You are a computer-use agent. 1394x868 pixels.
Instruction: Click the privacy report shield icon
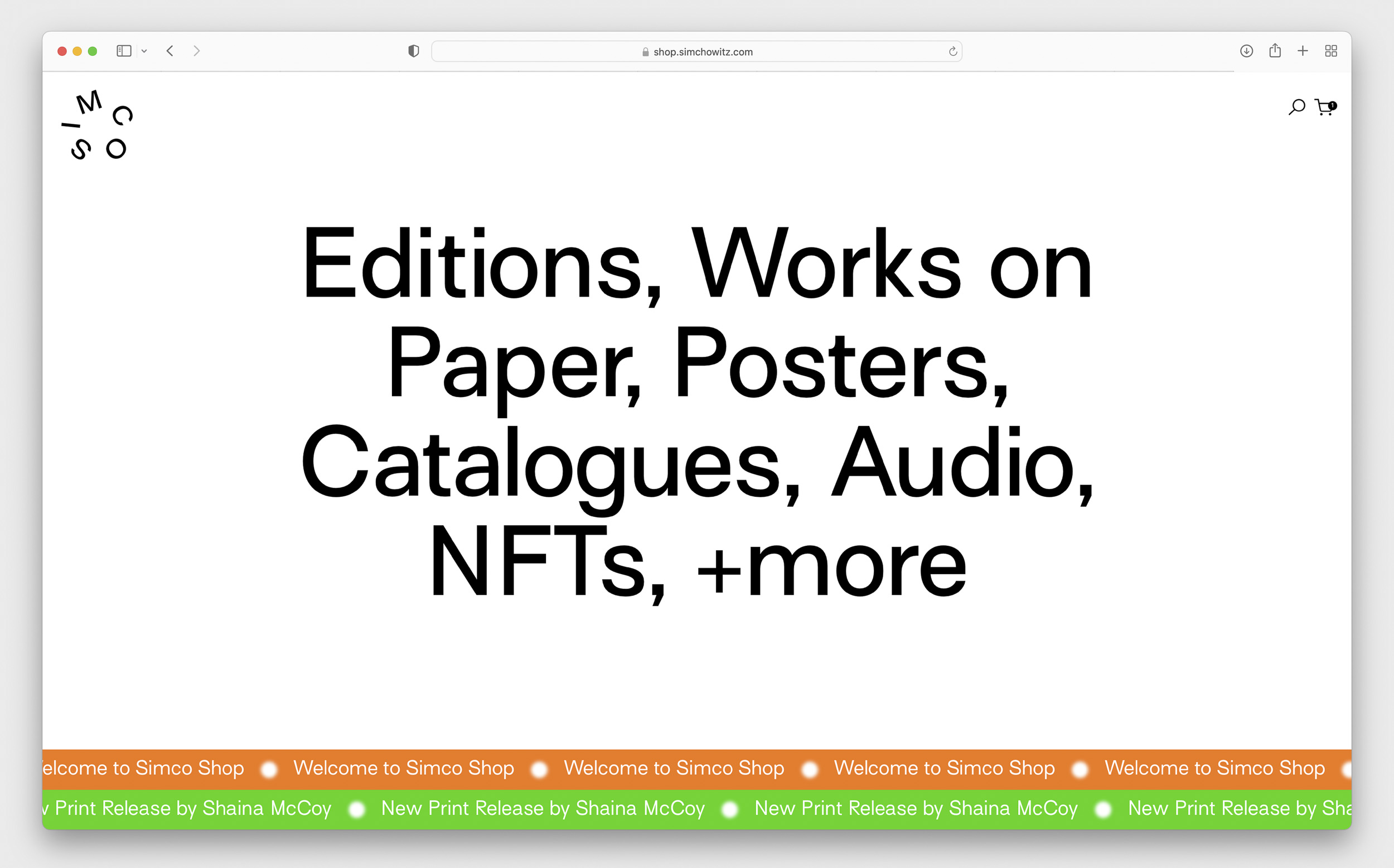click(413, 51)
